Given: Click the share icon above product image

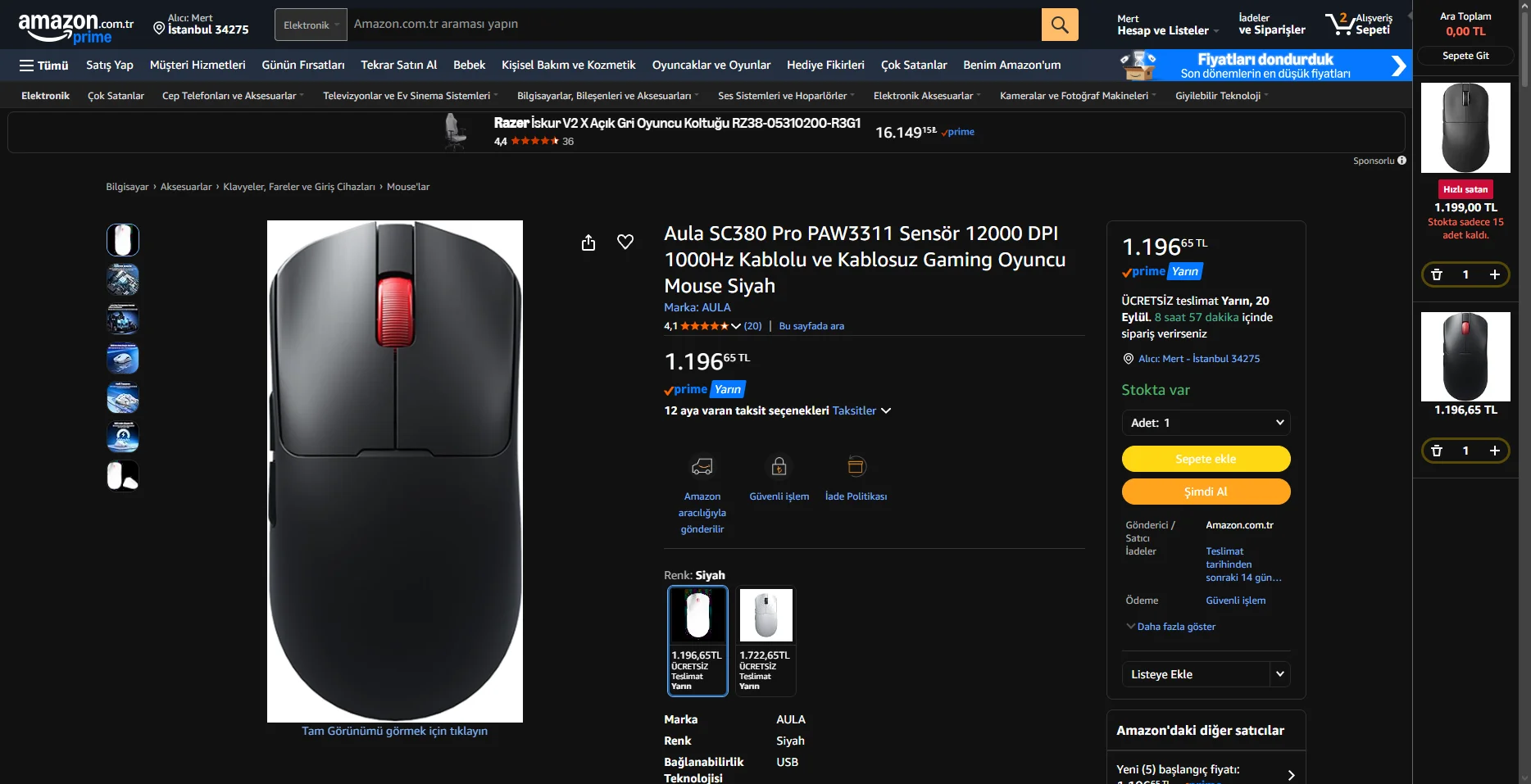Looking at the screenshot, I should tap(588, 242).
